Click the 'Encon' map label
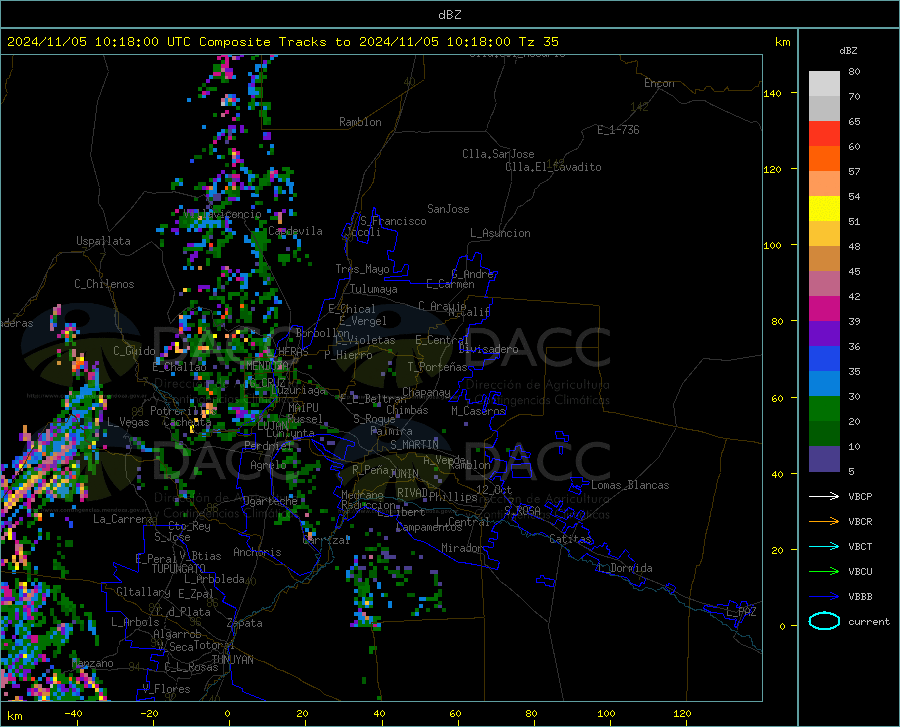 tap(659, 83)
